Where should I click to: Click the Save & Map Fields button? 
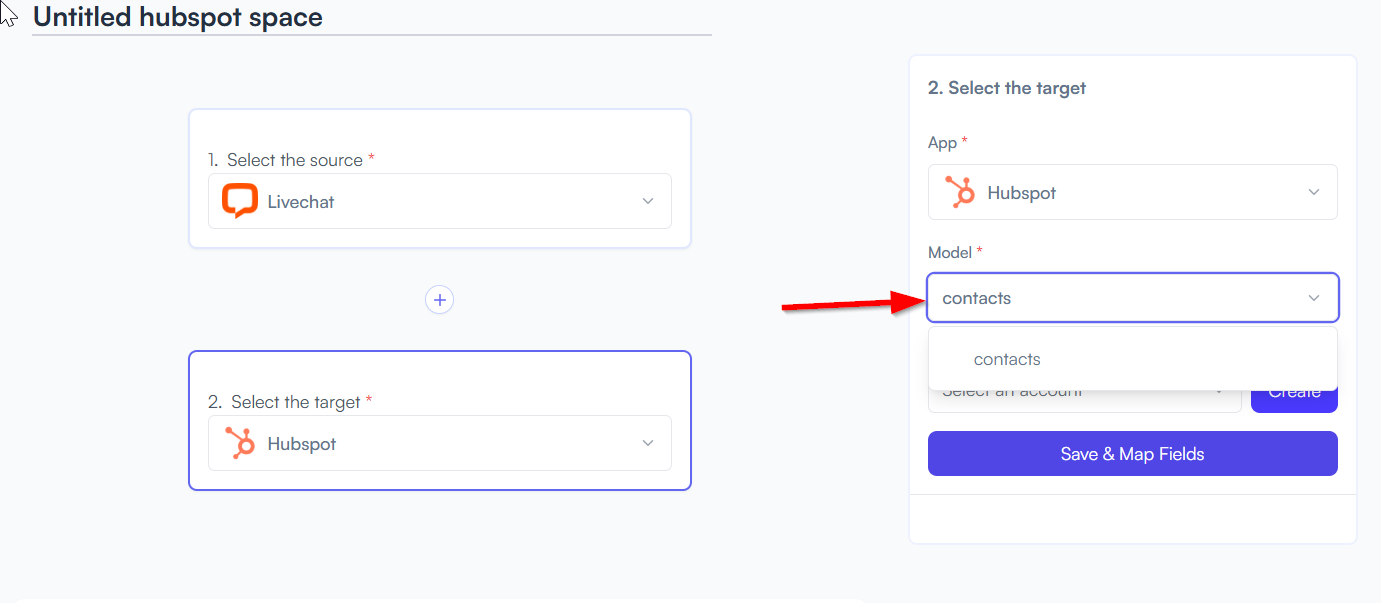[x=1133, y=454]
